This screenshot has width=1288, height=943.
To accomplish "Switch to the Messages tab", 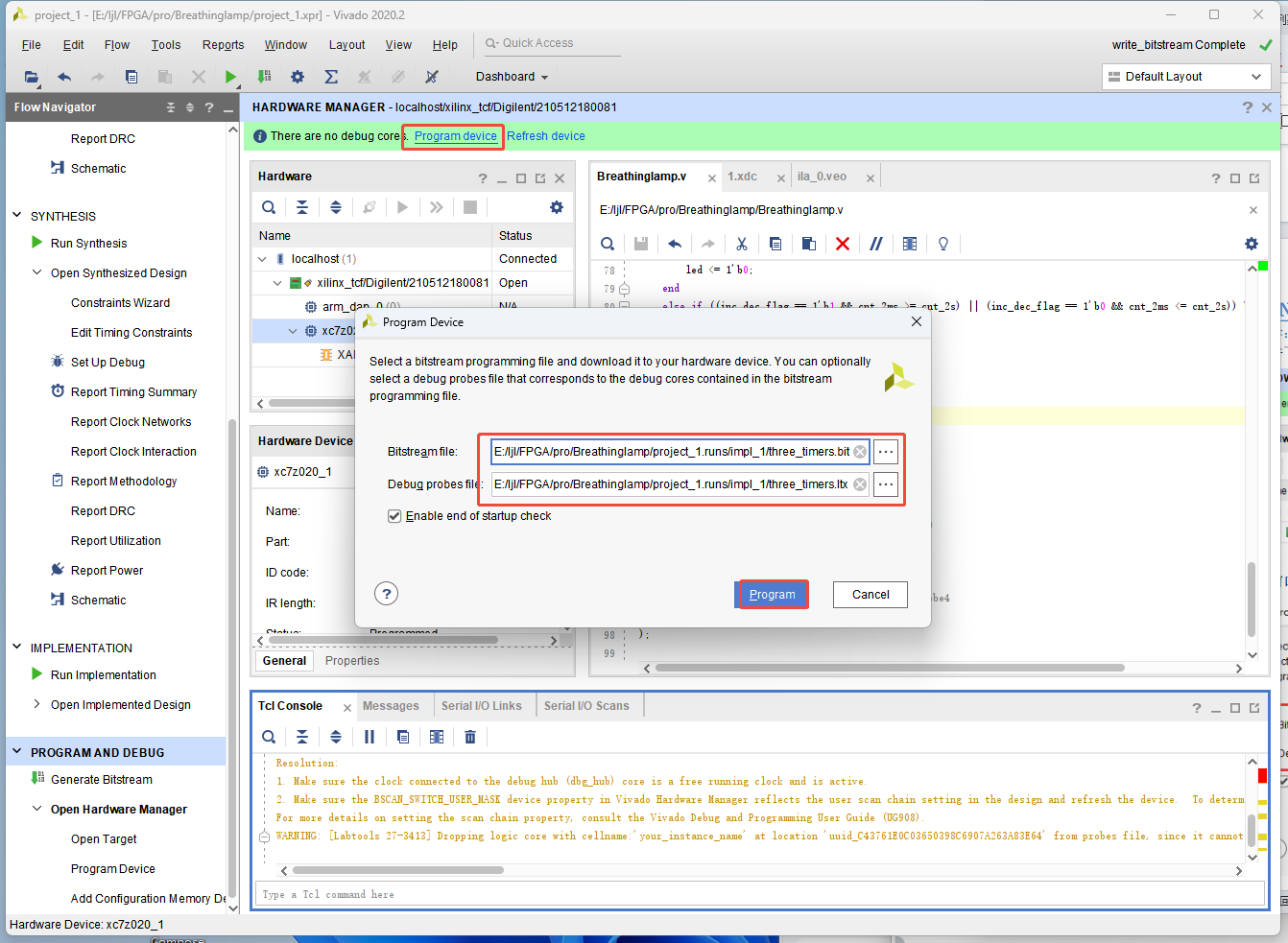I will click(x=391, y=706).
